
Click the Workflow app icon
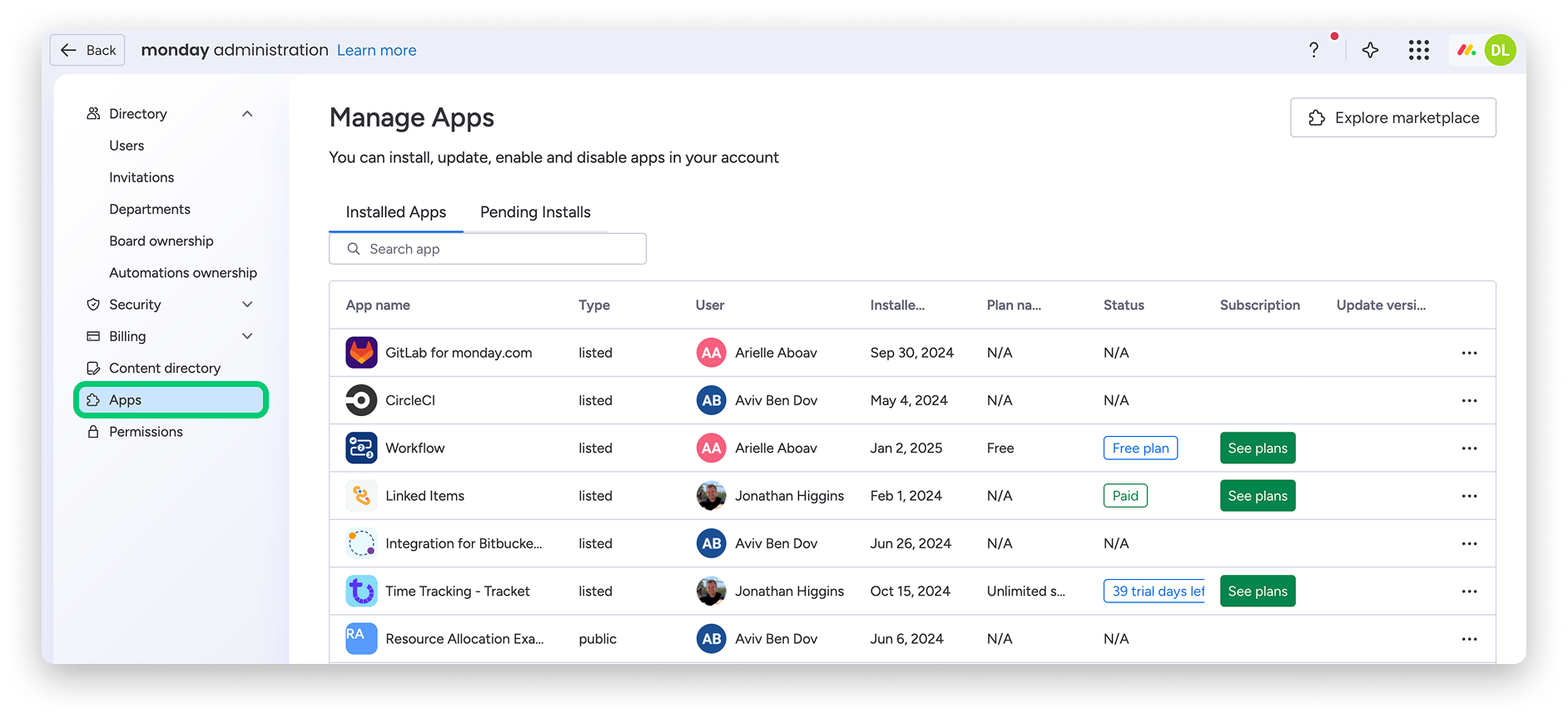(361, 448)
